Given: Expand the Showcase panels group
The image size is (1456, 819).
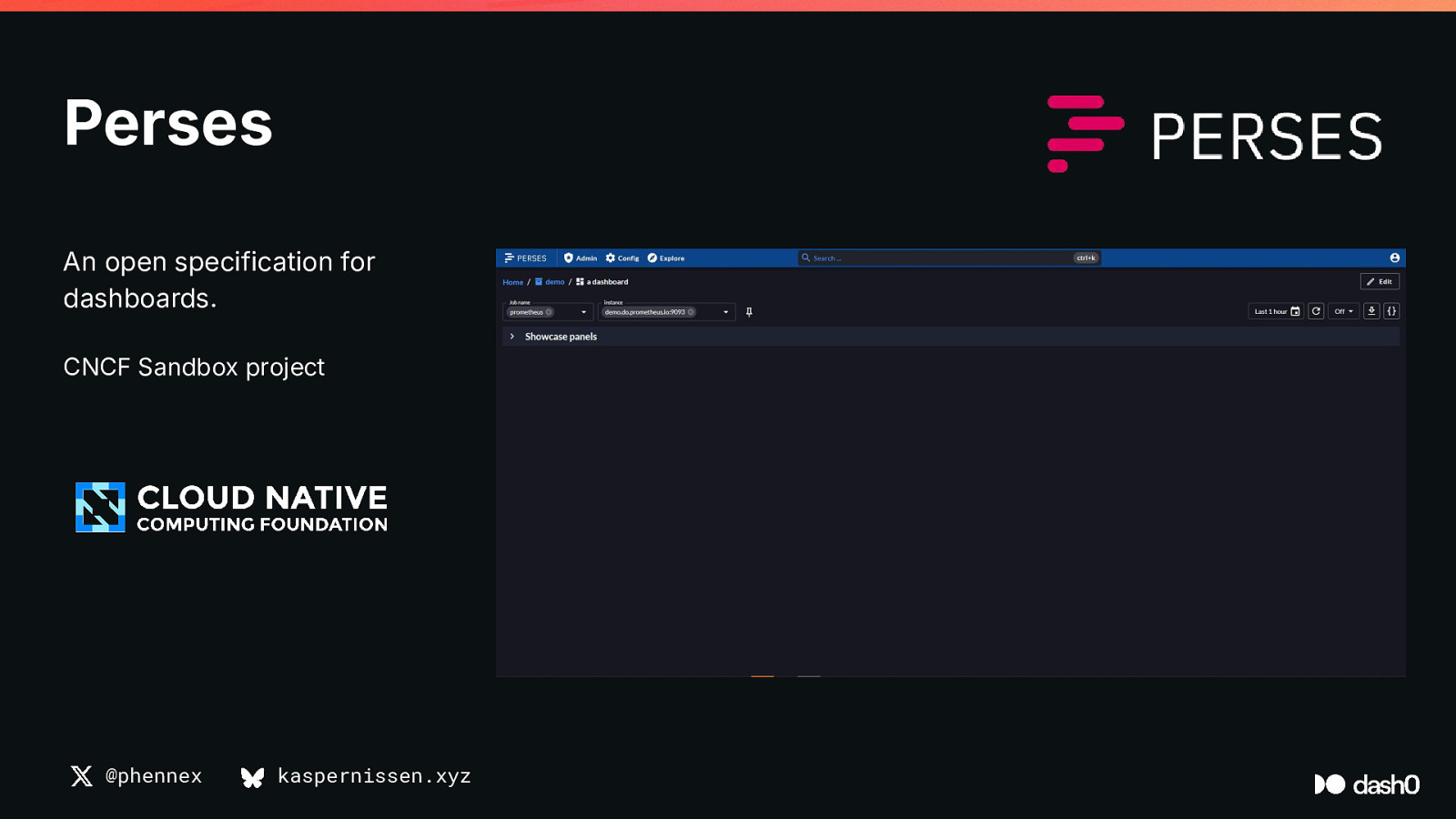Looking at the screenshot, I should coord(512,337).
